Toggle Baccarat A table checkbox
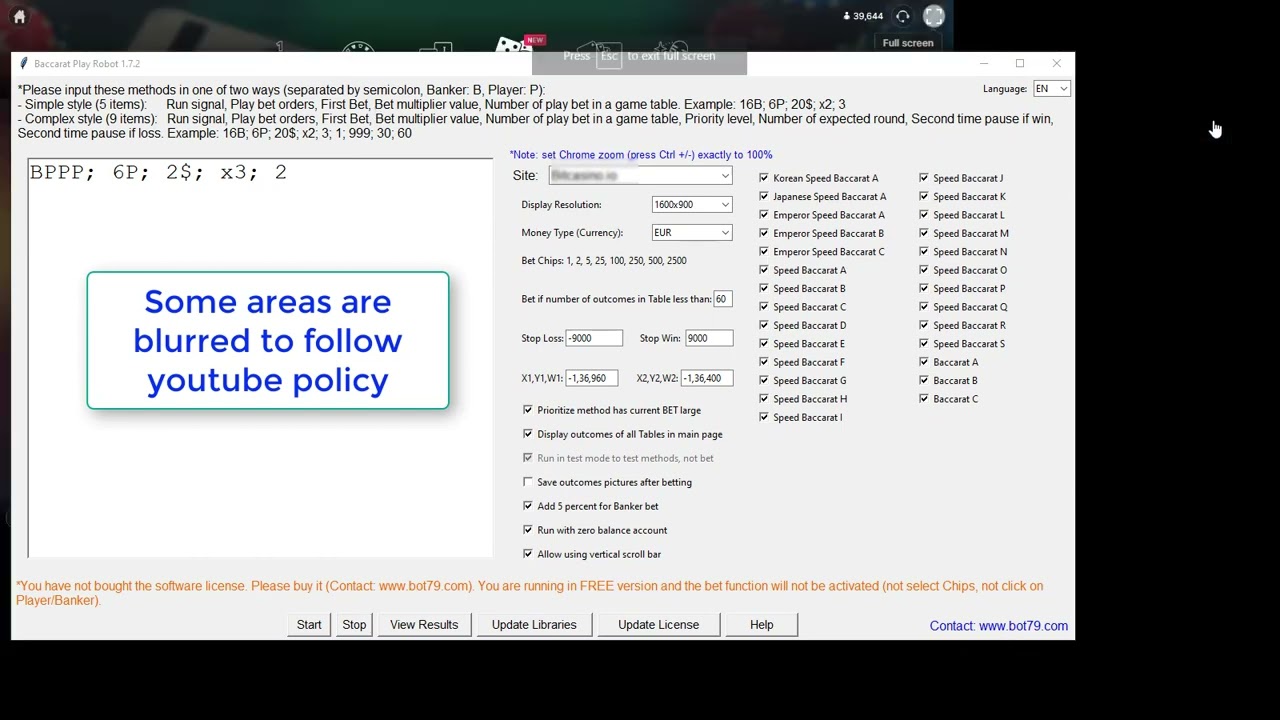 924,362
